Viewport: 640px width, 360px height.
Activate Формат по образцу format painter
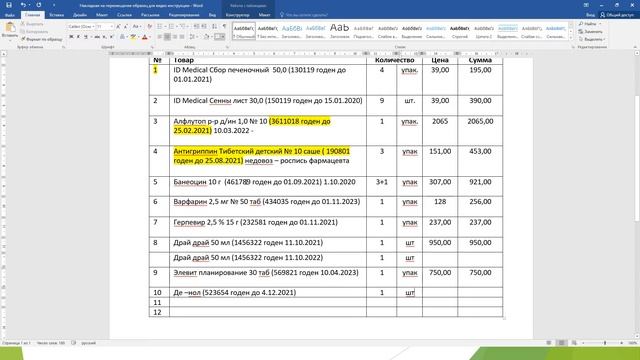pyautogui.click(x=42, y=39)
